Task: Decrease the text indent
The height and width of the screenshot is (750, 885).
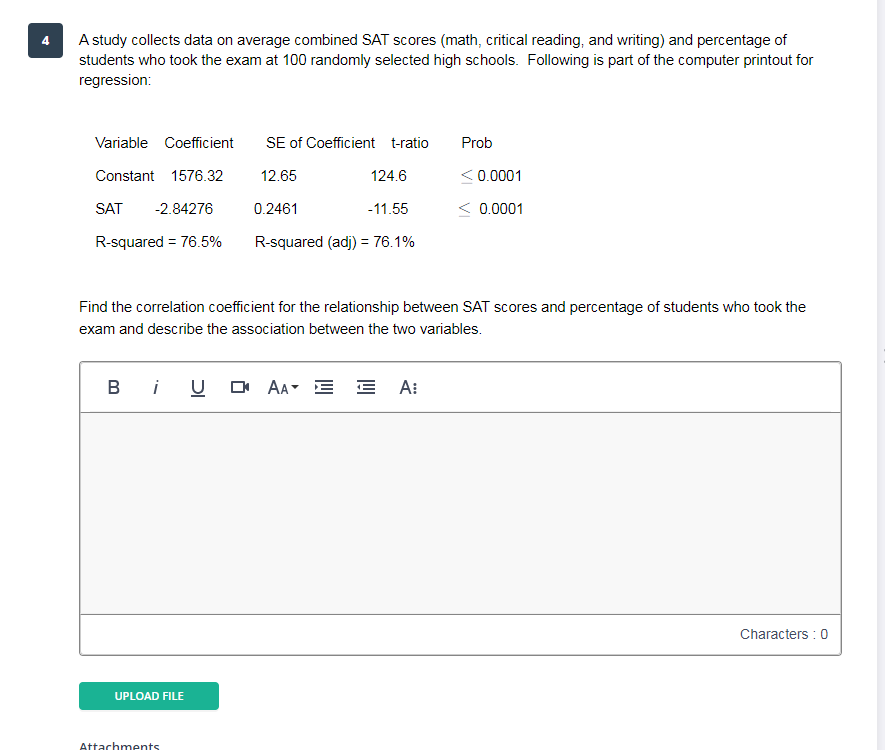Action: (x=365, y=387)
